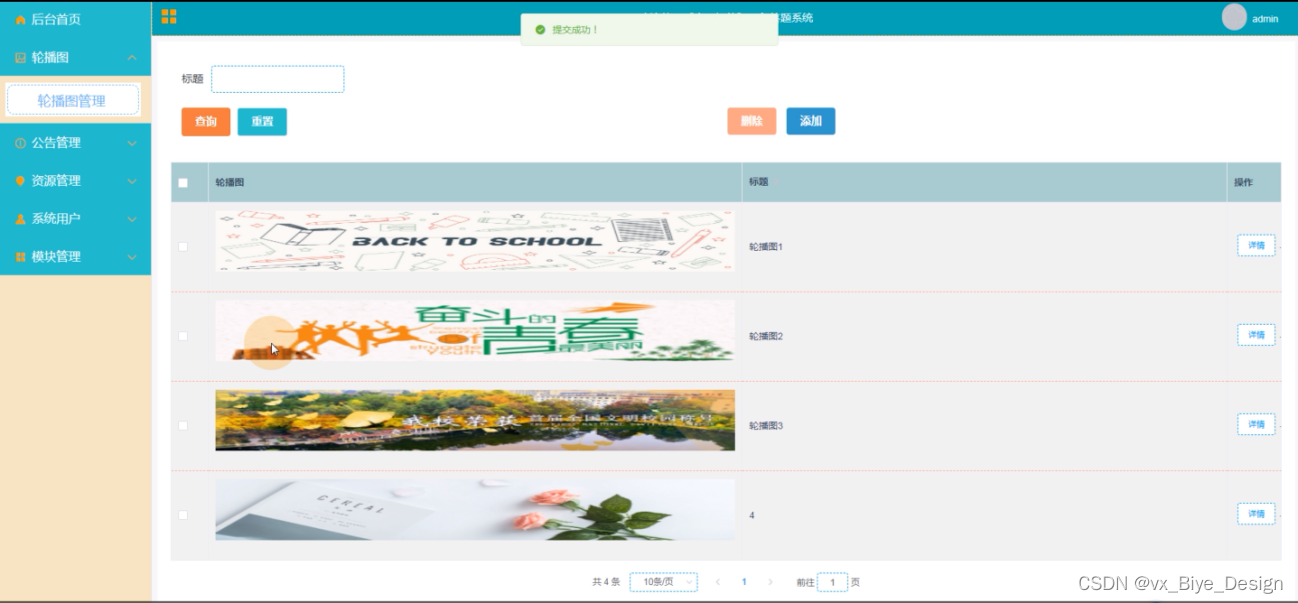Screen dimensions: 1298x603
Task: Click the orange 查询 button
Action: tap(206, 121)
